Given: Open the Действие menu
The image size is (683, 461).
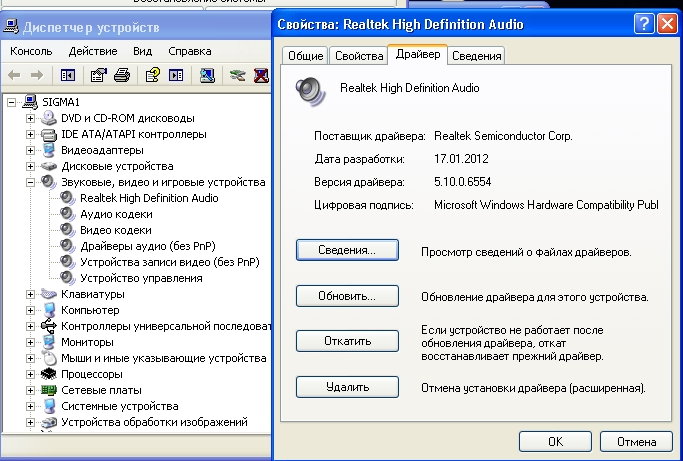Looking at the screenshot, I should pyautogui.click(x=93, y=51).
